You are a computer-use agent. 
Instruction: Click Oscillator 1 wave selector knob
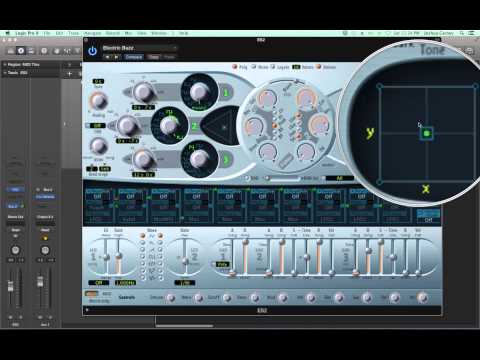[x=199, y=92]
